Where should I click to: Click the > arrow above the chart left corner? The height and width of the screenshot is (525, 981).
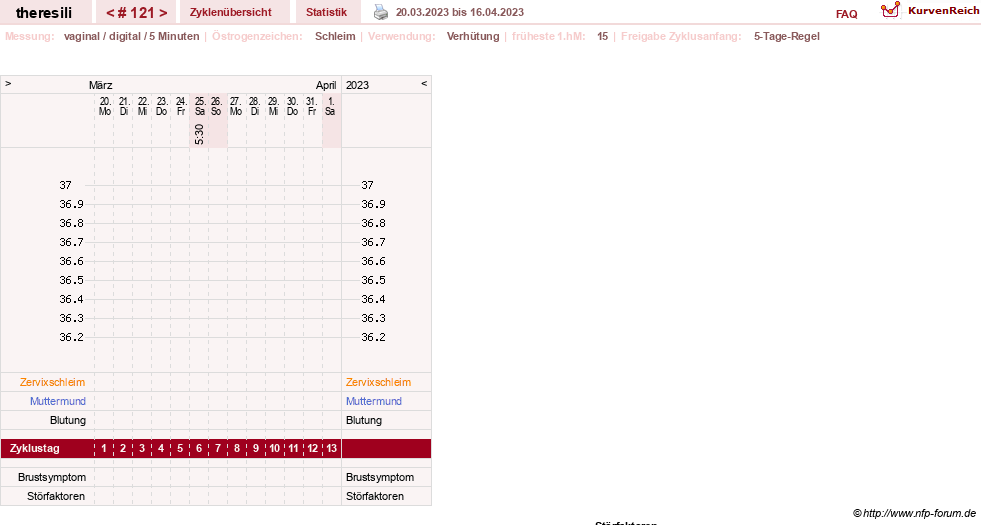tap(8, 83)
